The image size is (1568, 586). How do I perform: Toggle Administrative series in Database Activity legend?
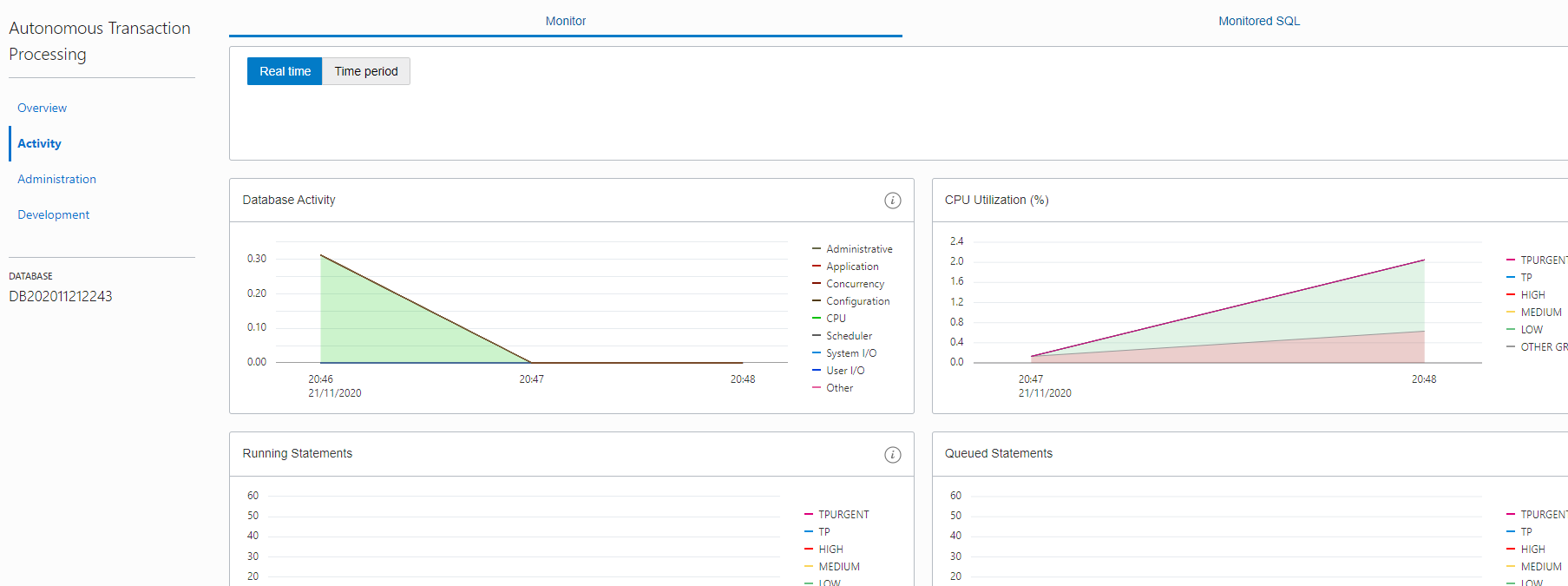858,249
